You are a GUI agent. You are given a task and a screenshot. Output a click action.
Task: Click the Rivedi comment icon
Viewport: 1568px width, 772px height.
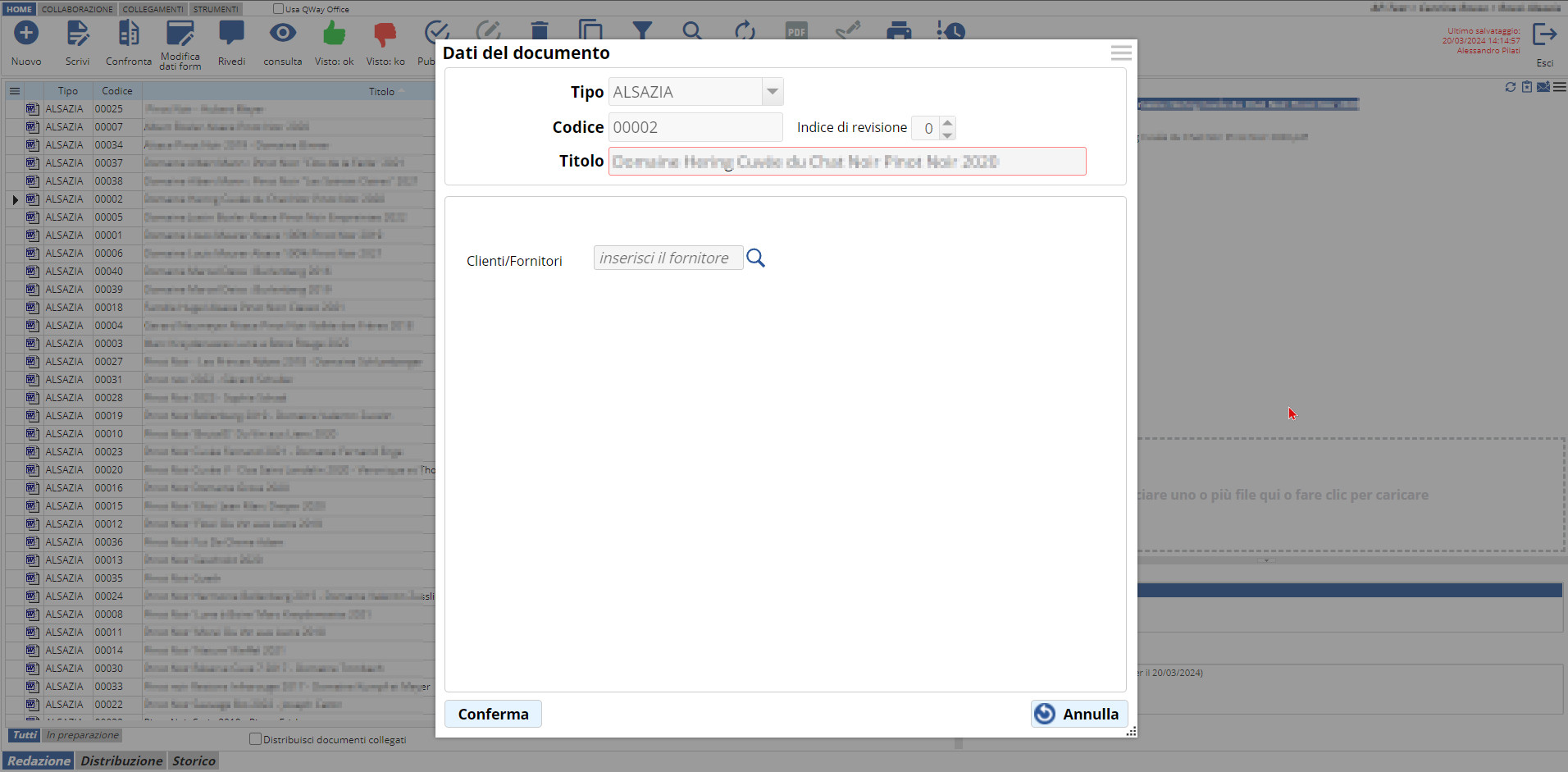[x=231, y=34]
